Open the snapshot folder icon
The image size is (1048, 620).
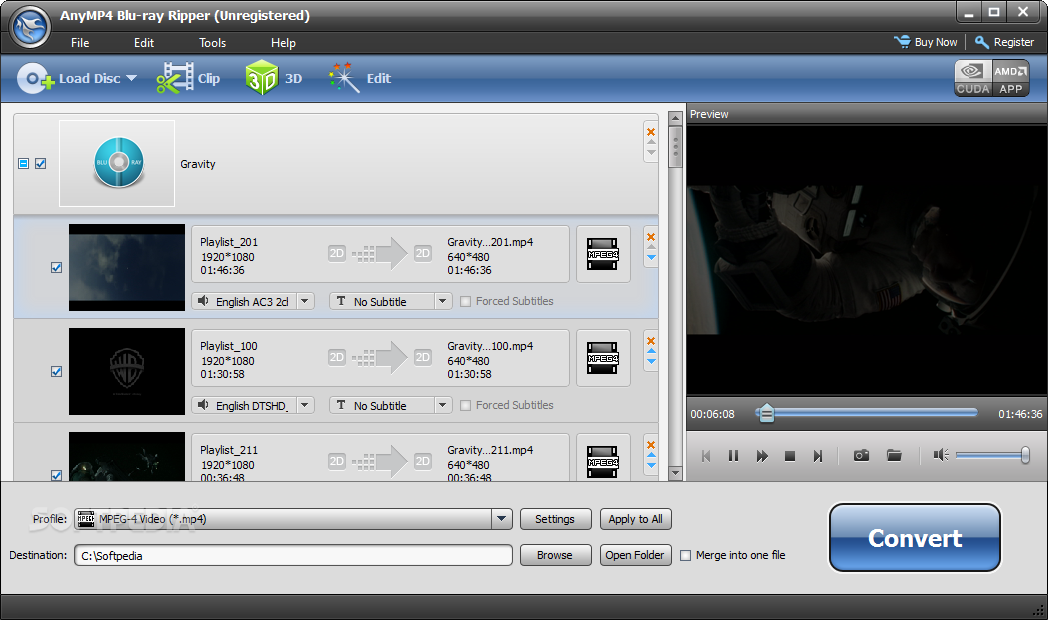(894, 456)
